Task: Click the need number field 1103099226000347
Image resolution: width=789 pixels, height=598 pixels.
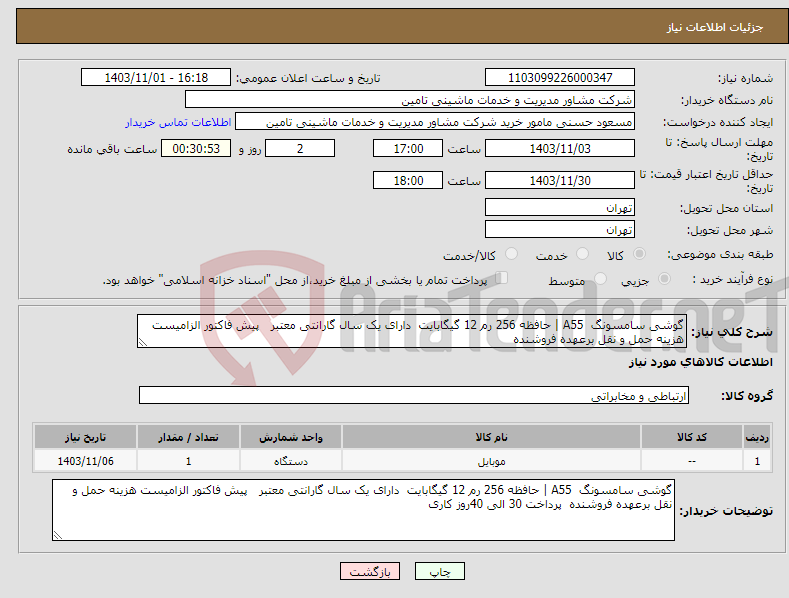Action: coord(560,78)
